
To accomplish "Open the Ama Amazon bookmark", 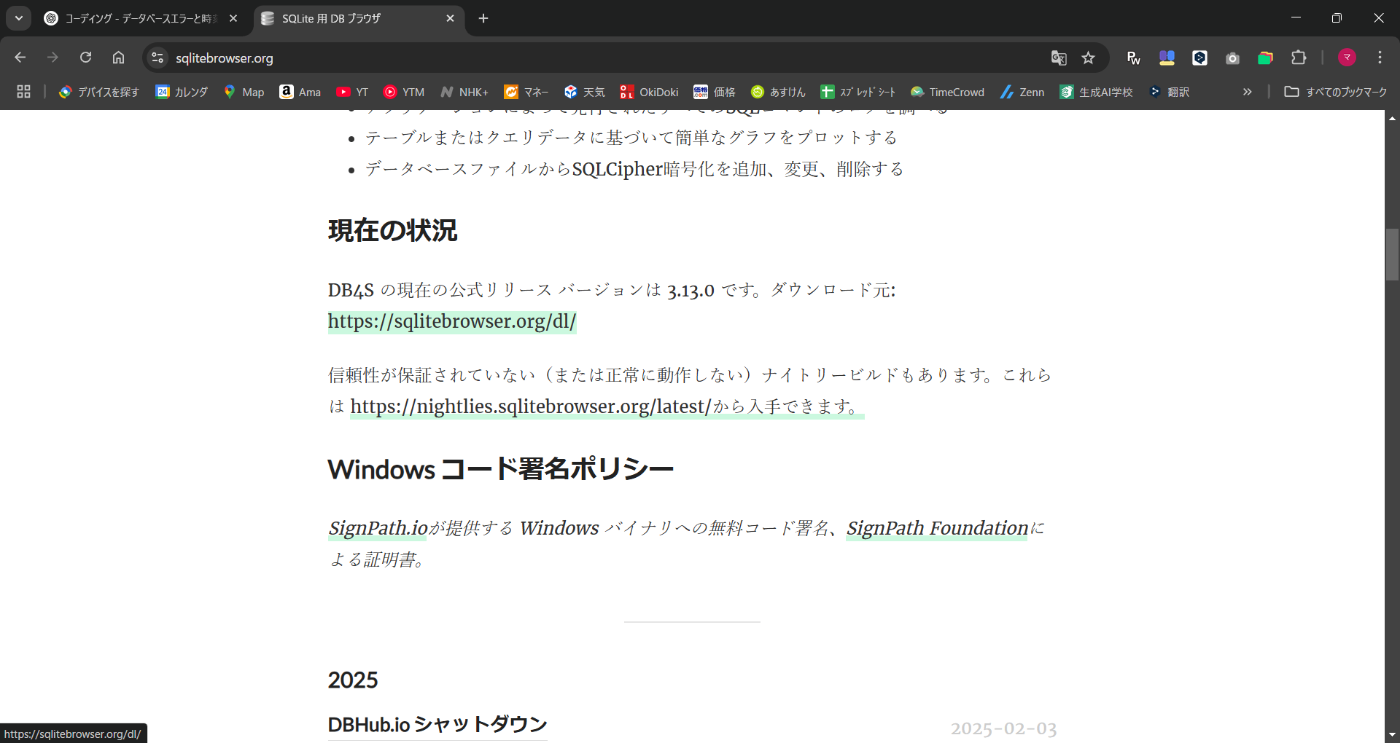I will click(x=300, y=91).
